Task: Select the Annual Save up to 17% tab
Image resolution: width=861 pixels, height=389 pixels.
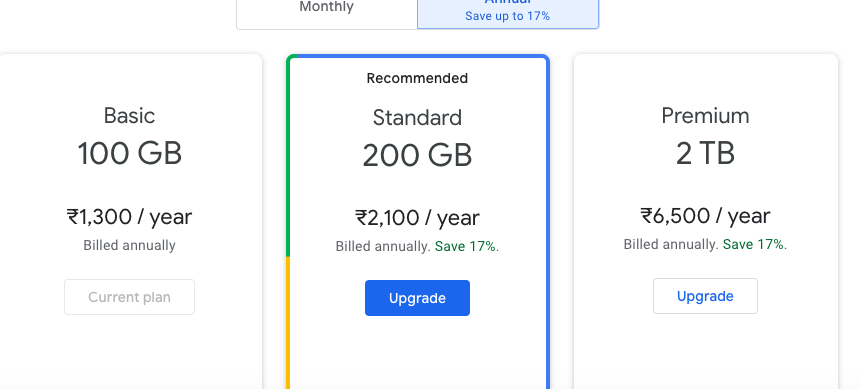Action: pyautogui.click(x=508, y=14)
